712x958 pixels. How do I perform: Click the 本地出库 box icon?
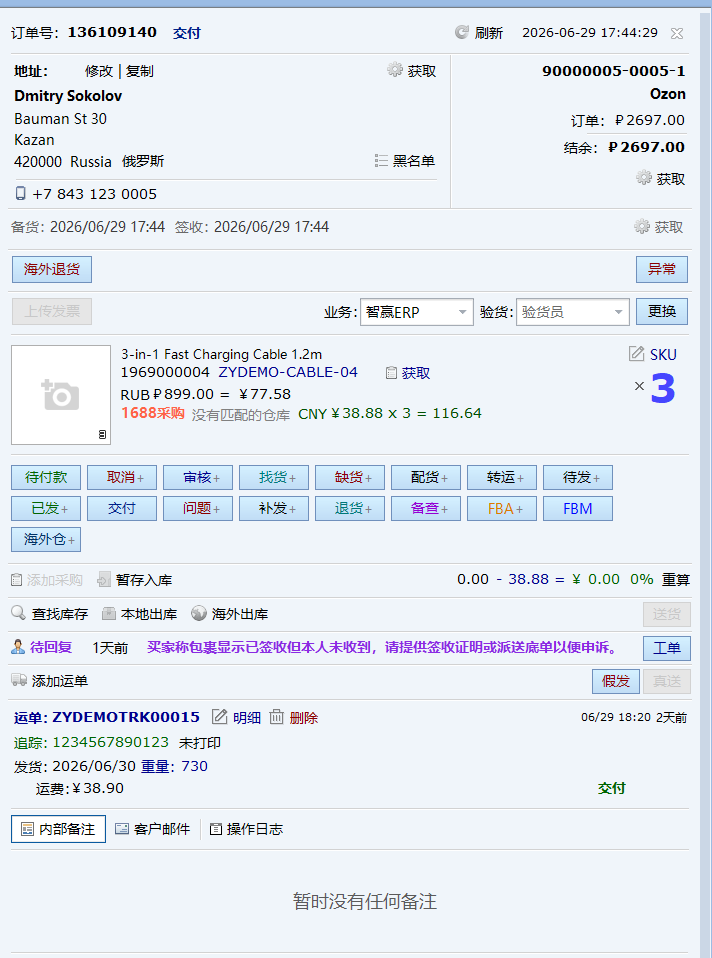[109, 613]
